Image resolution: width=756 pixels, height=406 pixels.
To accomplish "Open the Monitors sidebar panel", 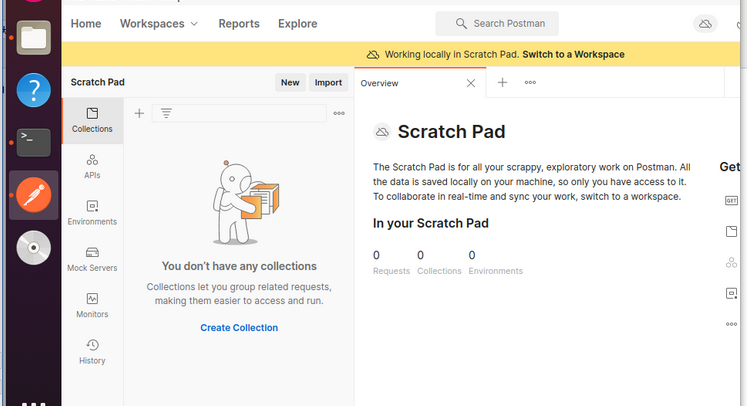I will point(92,305).
